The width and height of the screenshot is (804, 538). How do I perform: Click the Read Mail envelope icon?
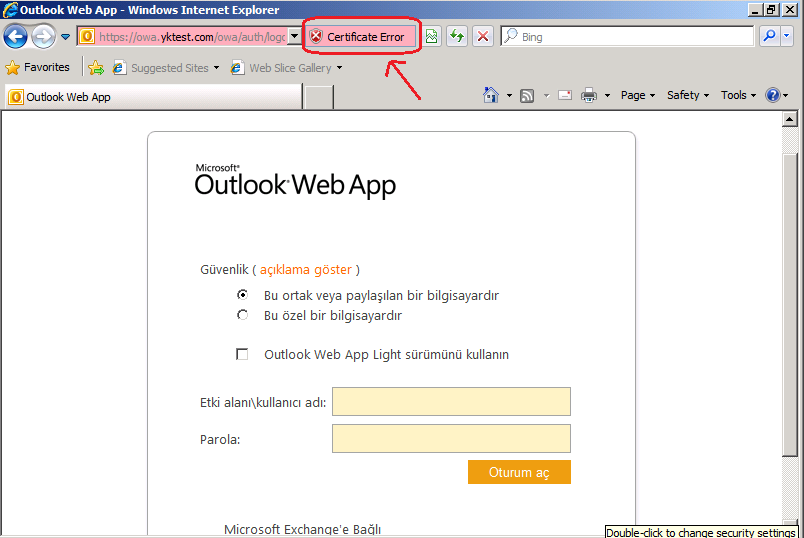(x=565, y=95)
